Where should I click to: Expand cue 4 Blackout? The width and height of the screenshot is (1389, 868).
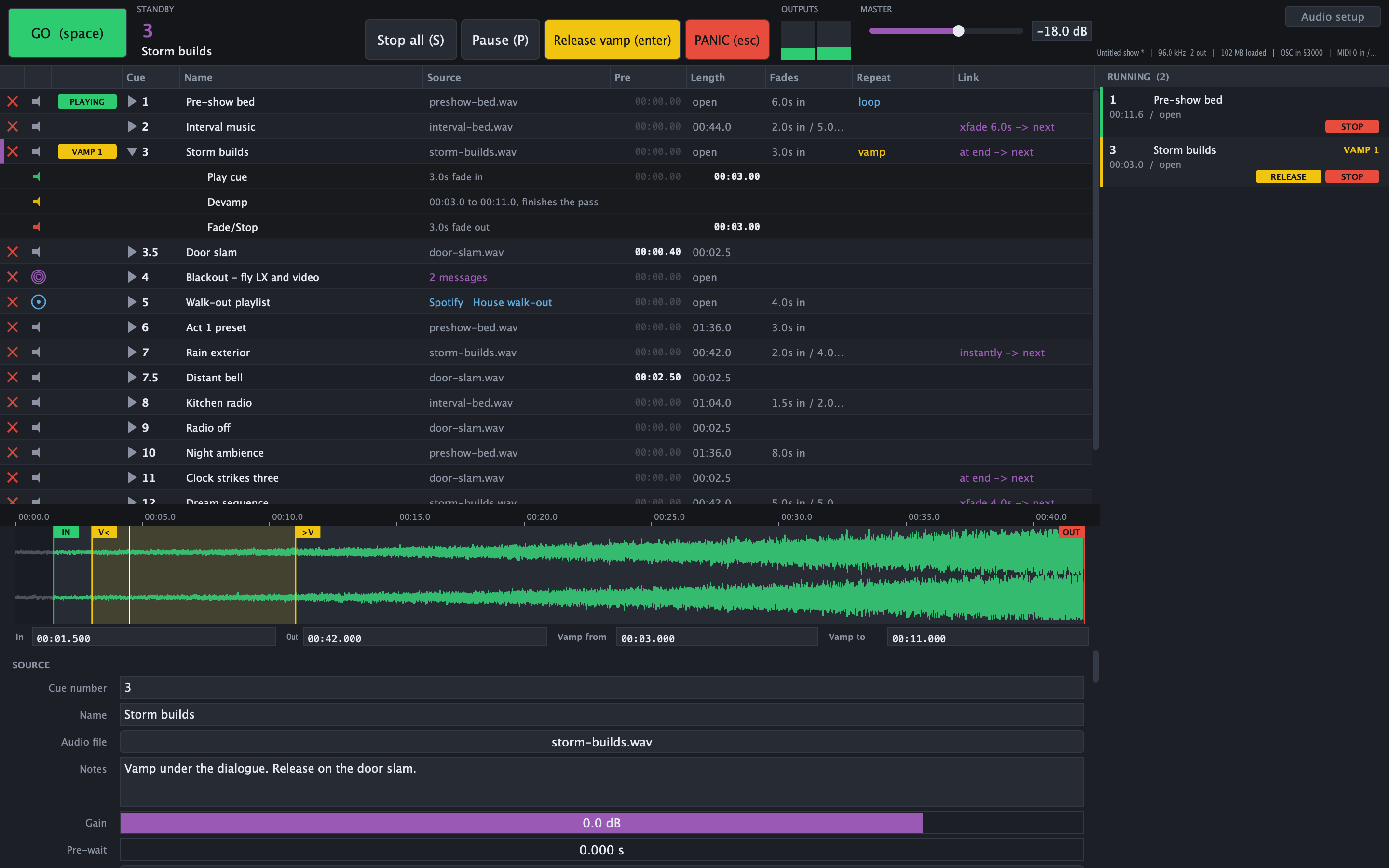[x=132, y=277]
